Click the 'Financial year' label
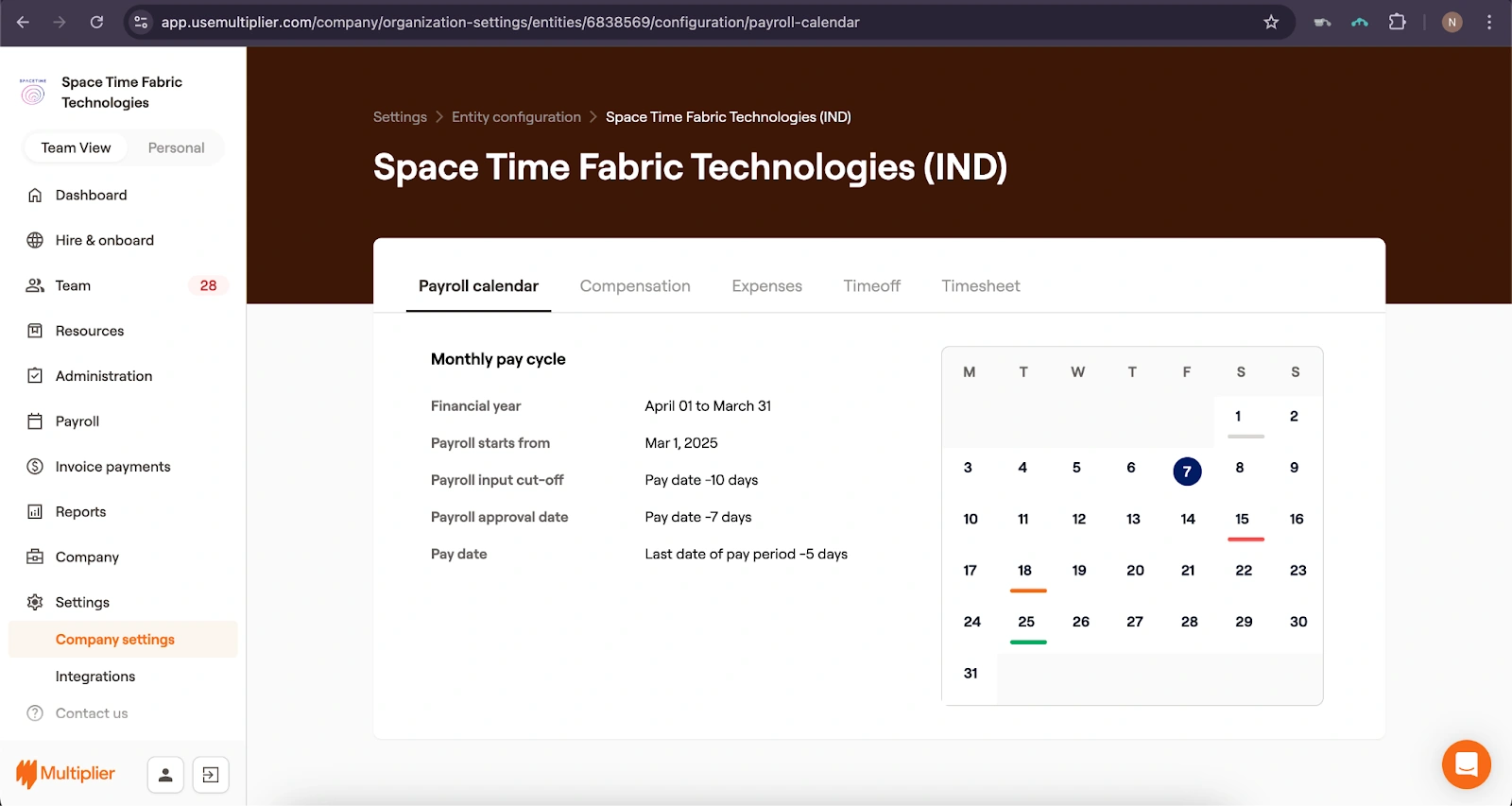This screenshot has width=1512, height=806. click(x=475, y=406)
